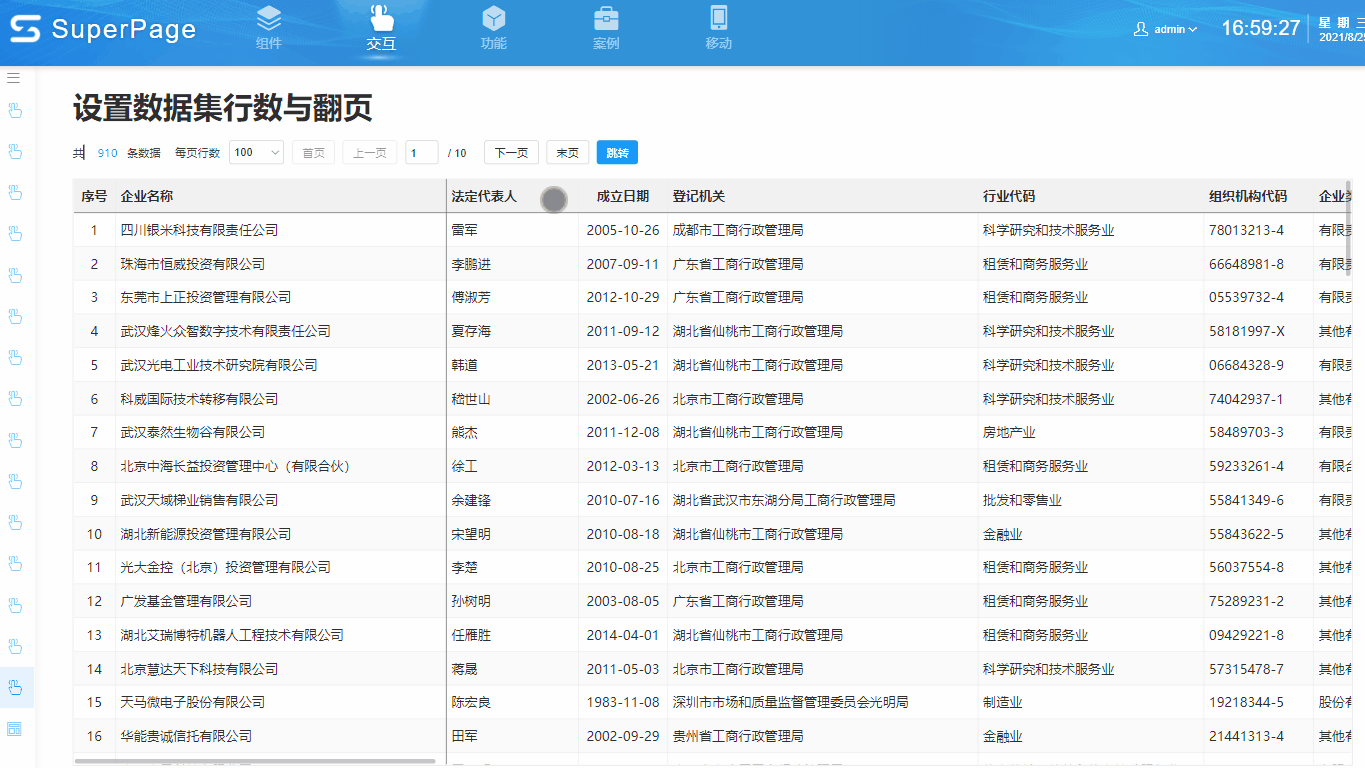The image size is (1365, 768).
Task: Toggle the hamburger sidebar menu icon
Action: pyautogui.click(x=14, y=77)
